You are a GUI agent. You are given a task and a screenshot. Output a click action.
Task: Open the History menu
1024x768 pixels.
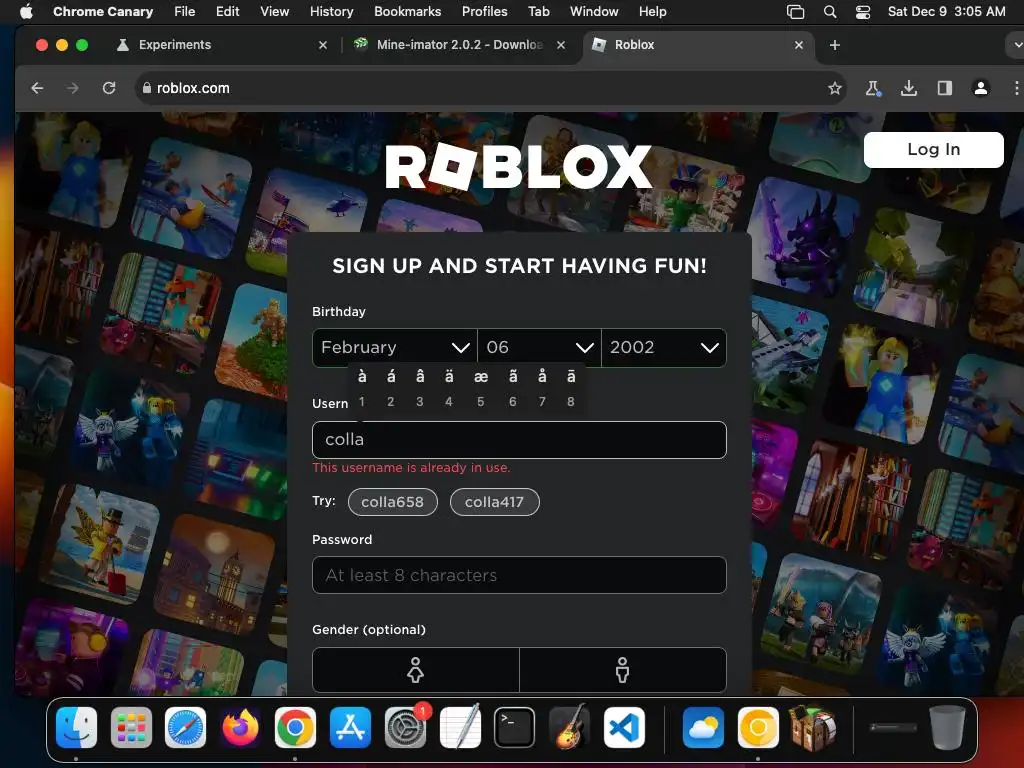pos(331,11)
